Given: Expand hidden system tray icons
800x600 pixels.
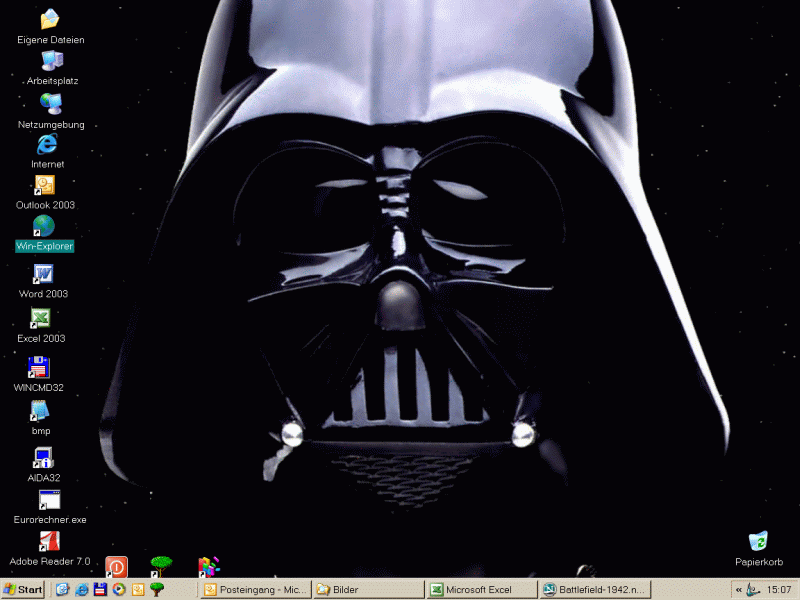Looking at the screenshot, I should coord(739,590).
